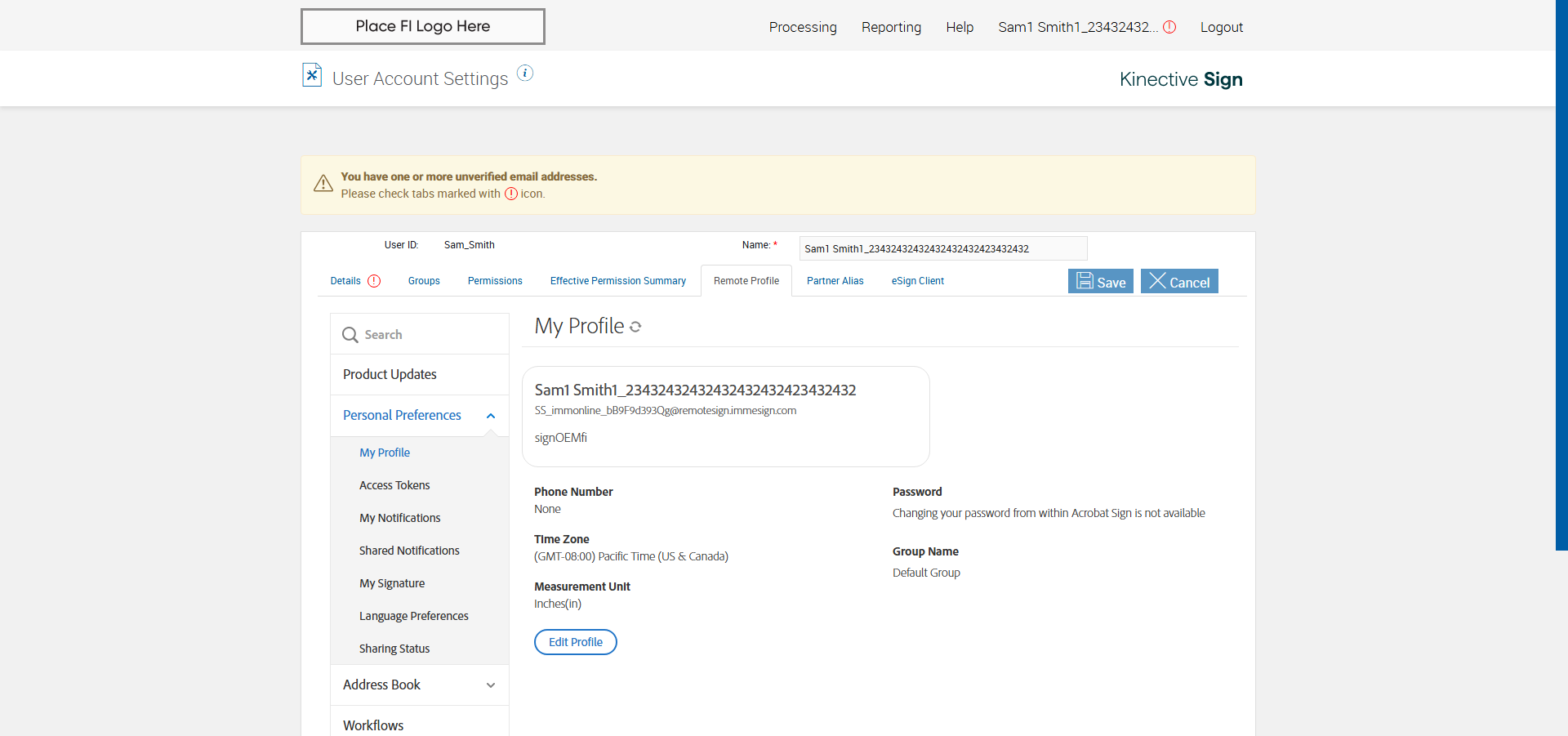Click the alert icon beside the username in header
This screenshot has height=736, width=1568.
pos(1169,27)
